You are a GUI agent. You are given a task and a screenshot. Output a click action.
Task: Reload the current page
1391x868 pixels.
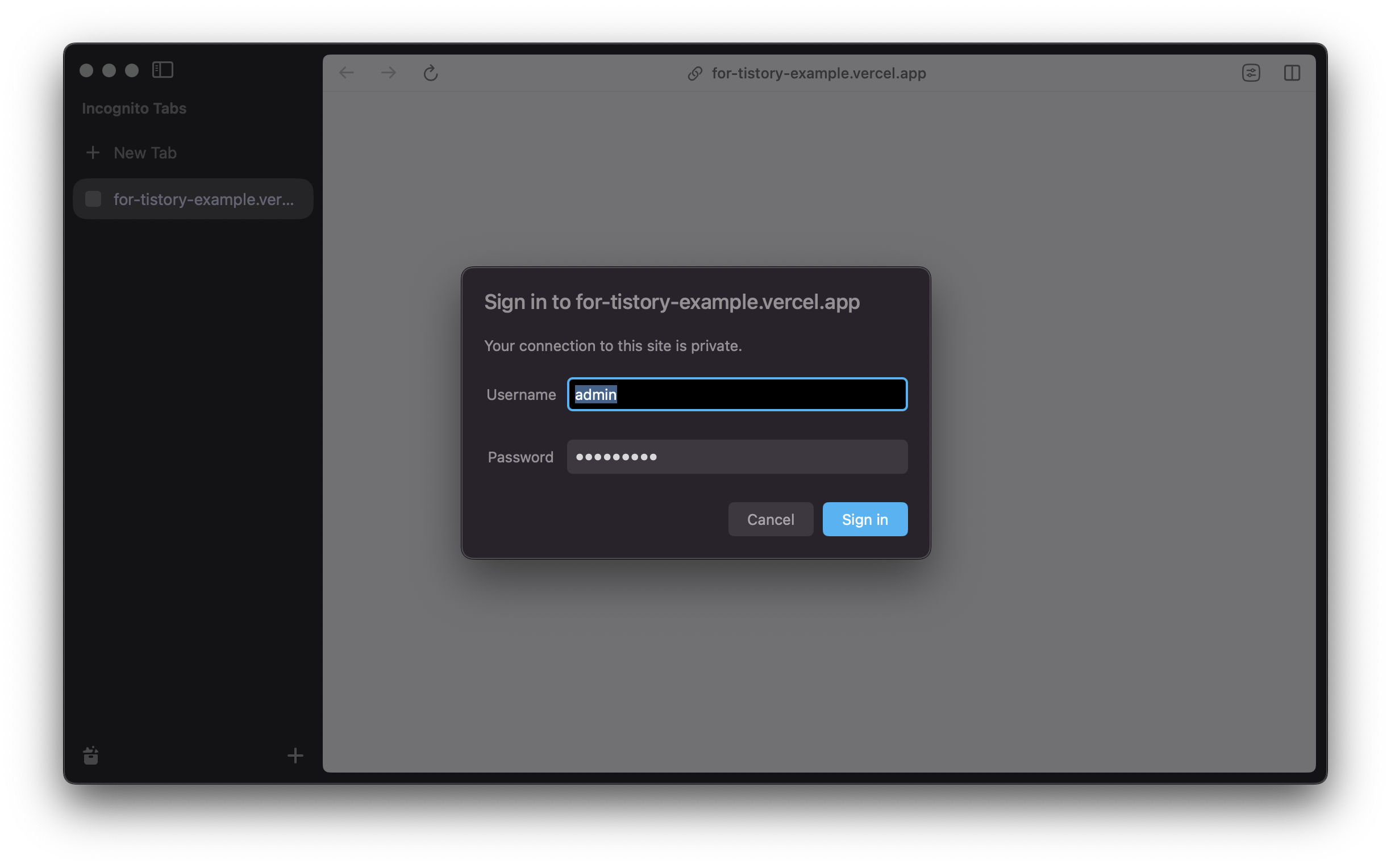[x=431, y=73]
